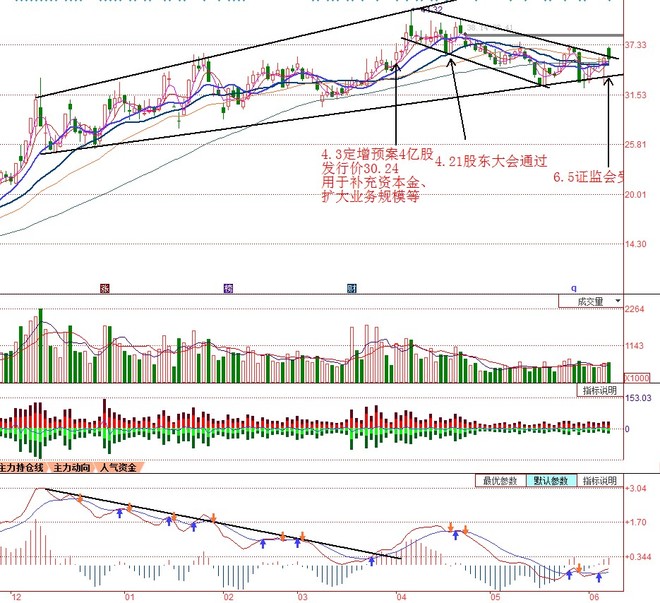This screenshot has width=660, height=603.
Task: Select the 6.5证监会 annotation text
Action: 588,177
